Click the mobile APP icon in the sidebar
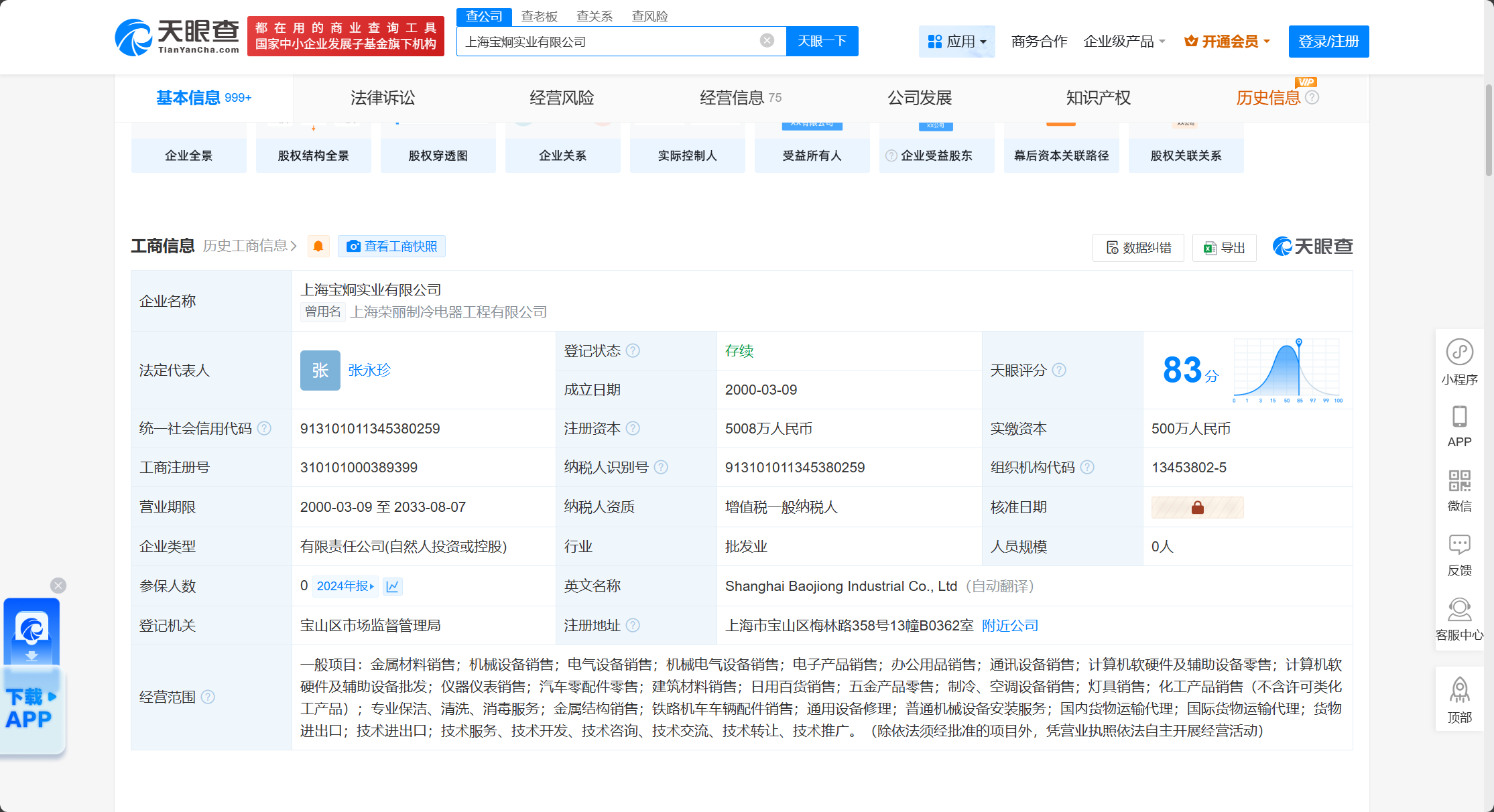The image size is (1494, 812). coord(1459,417)
